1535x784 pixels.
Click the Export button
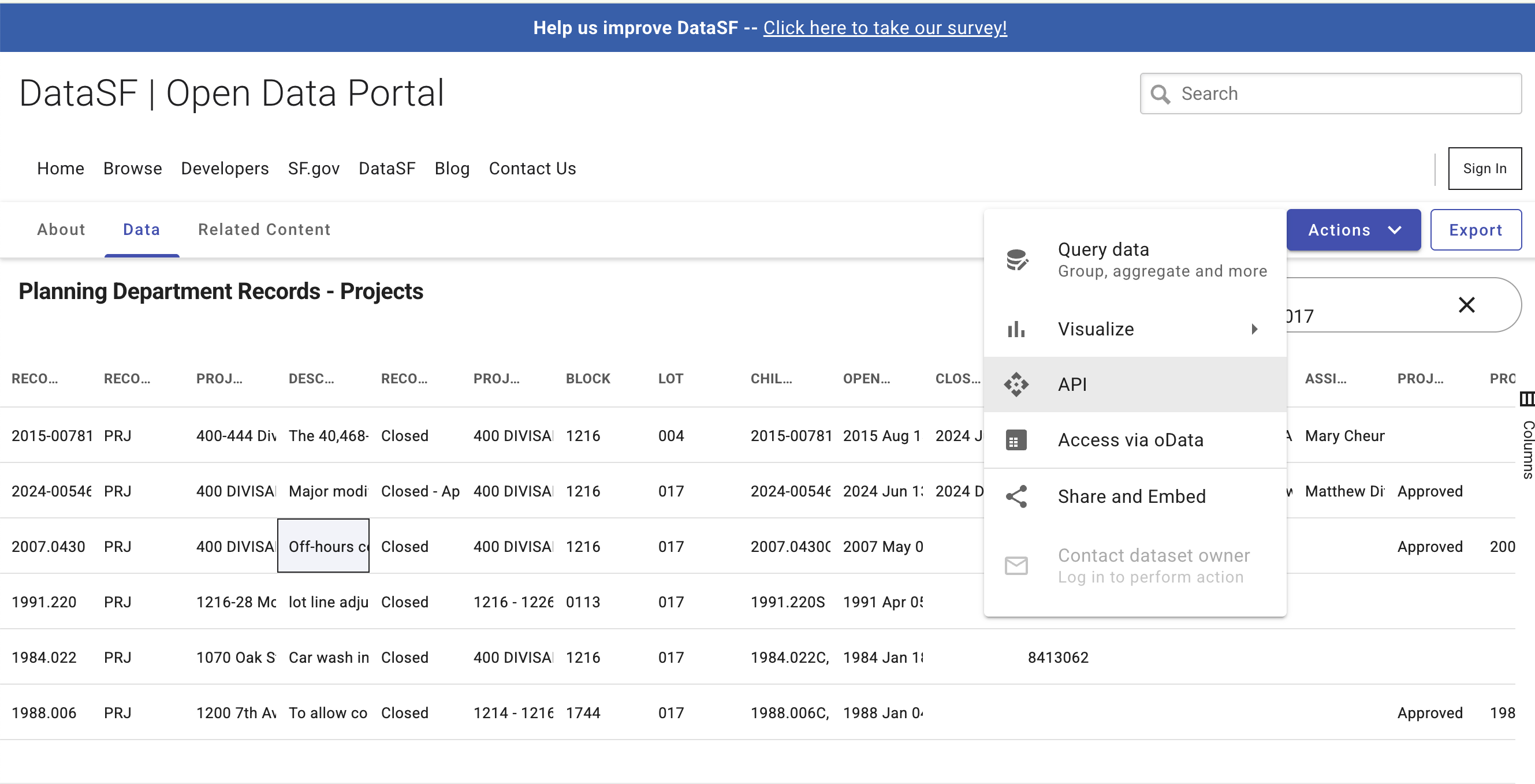coord(1476,230)
